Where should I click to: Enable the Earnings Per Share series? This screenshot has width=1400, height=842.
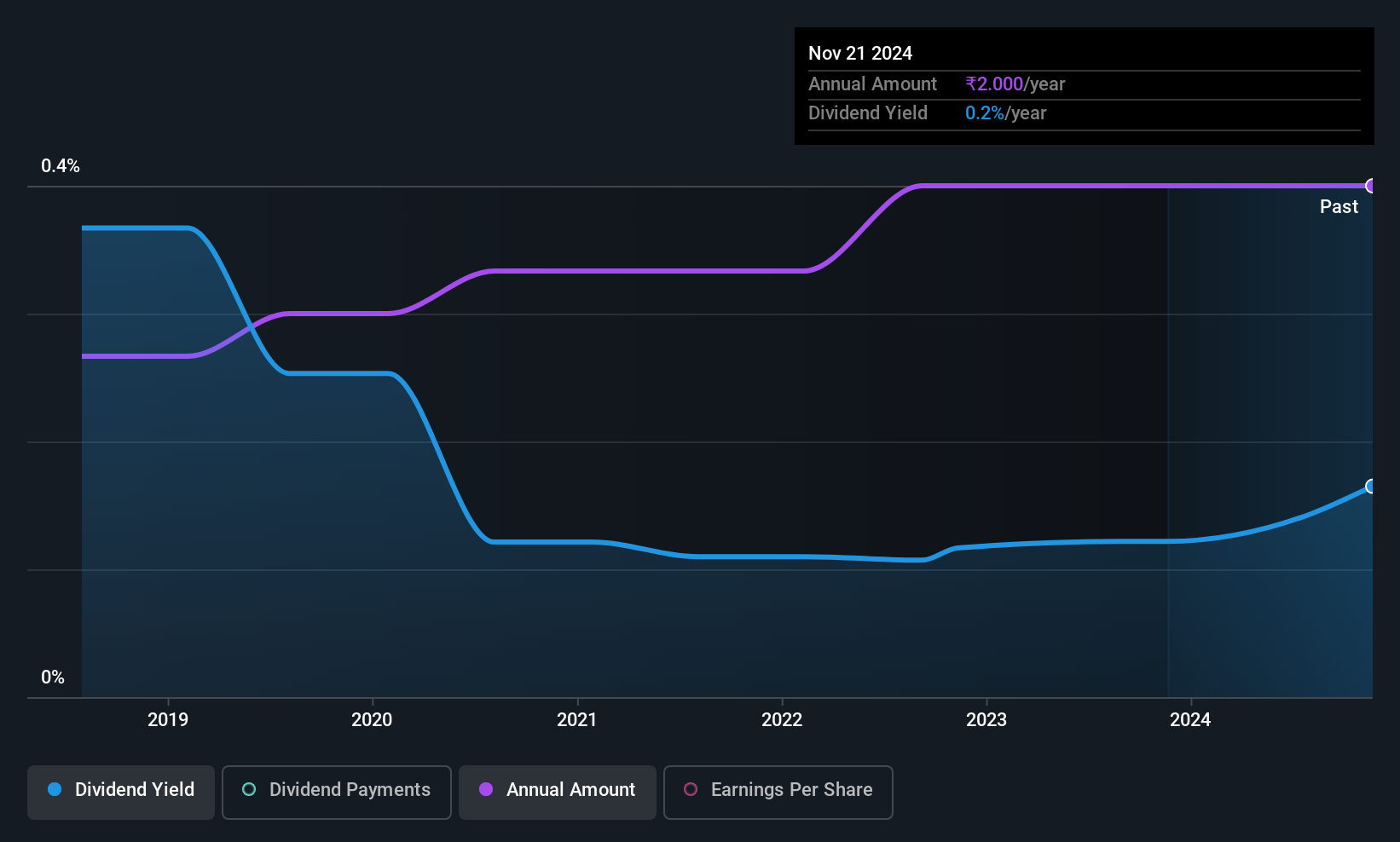(x=778, y=793)
